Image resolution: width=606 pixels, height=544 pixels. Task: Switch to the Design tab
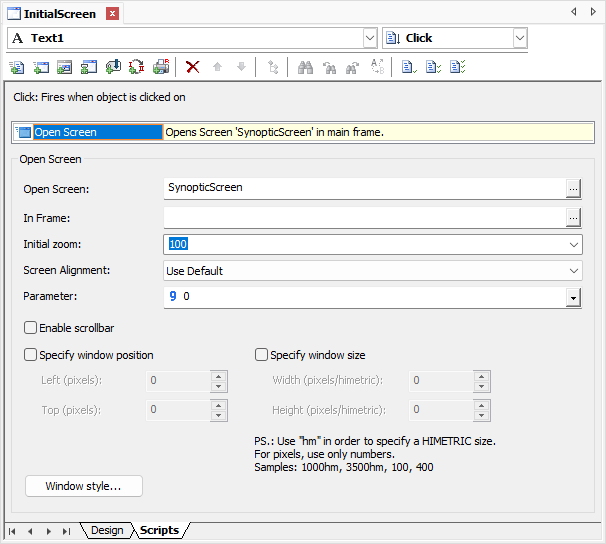(x=107, y=530)
